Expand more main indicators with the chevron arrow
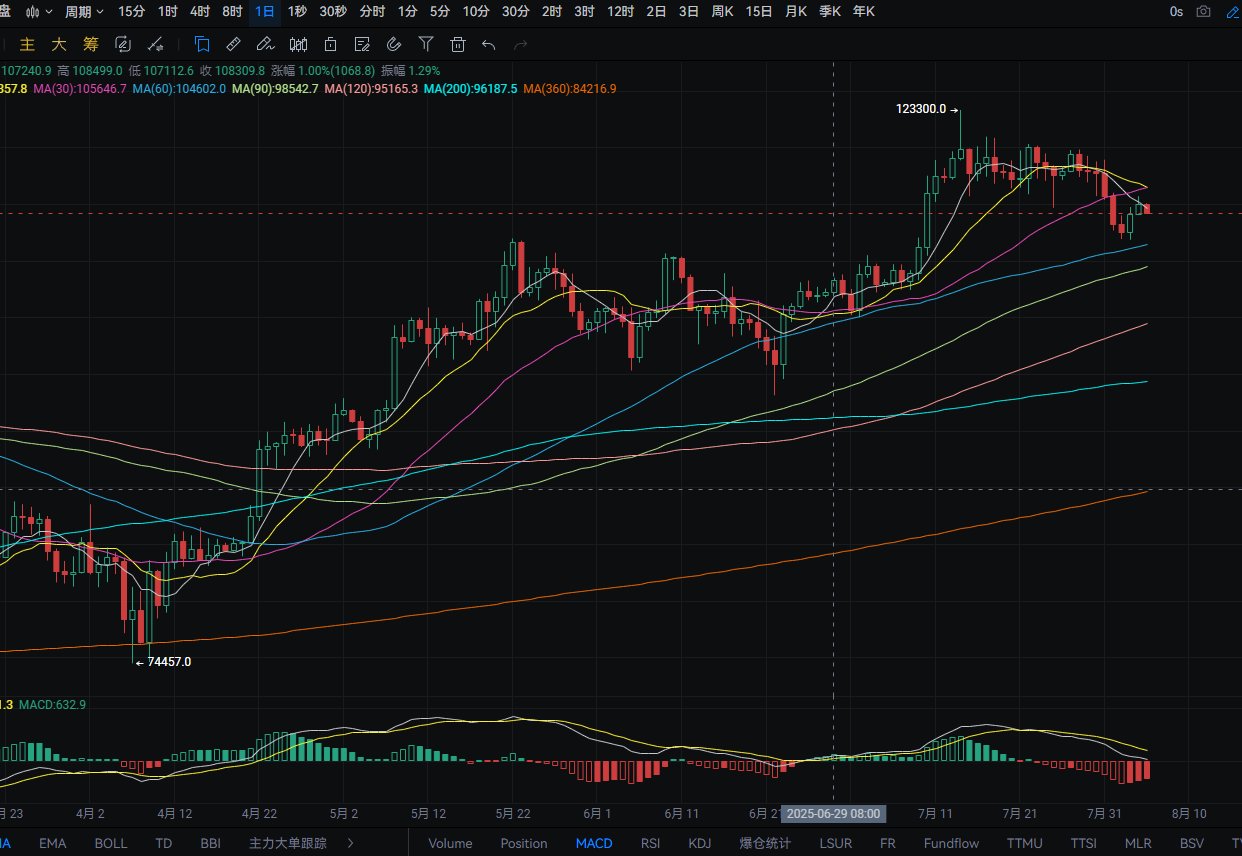 click(x=350, y=843)
